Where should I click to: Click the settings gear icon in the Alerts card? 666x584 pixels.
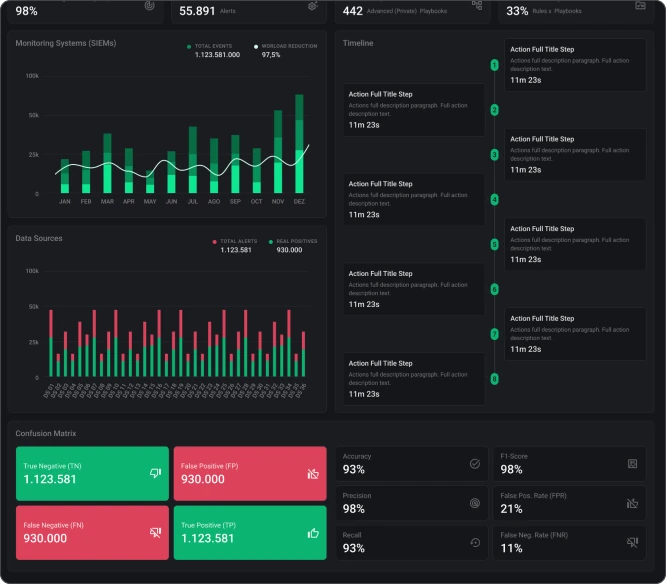[313, 6]
